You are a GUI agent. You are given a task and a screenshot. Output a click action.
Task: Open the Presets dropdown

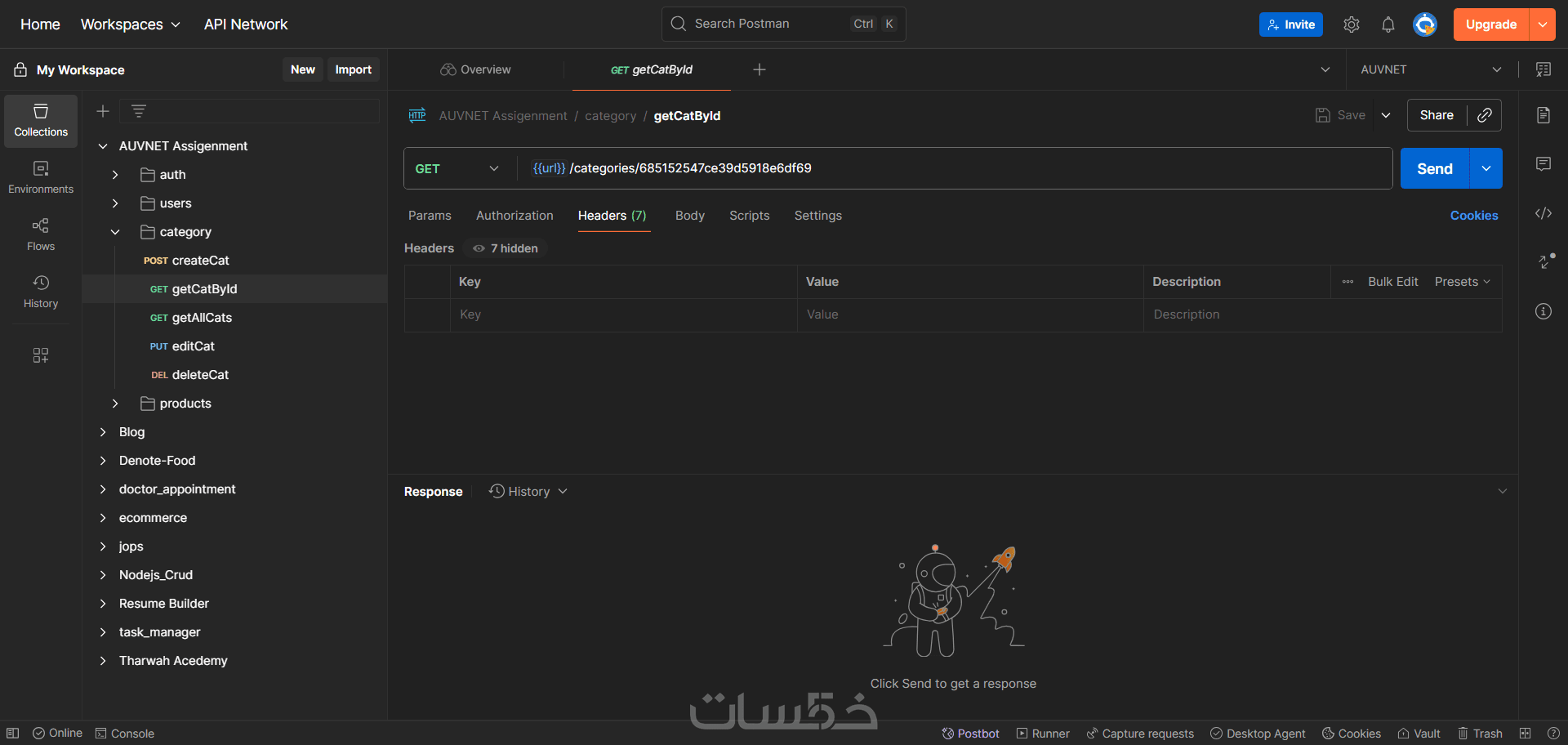pos(1463,282)
